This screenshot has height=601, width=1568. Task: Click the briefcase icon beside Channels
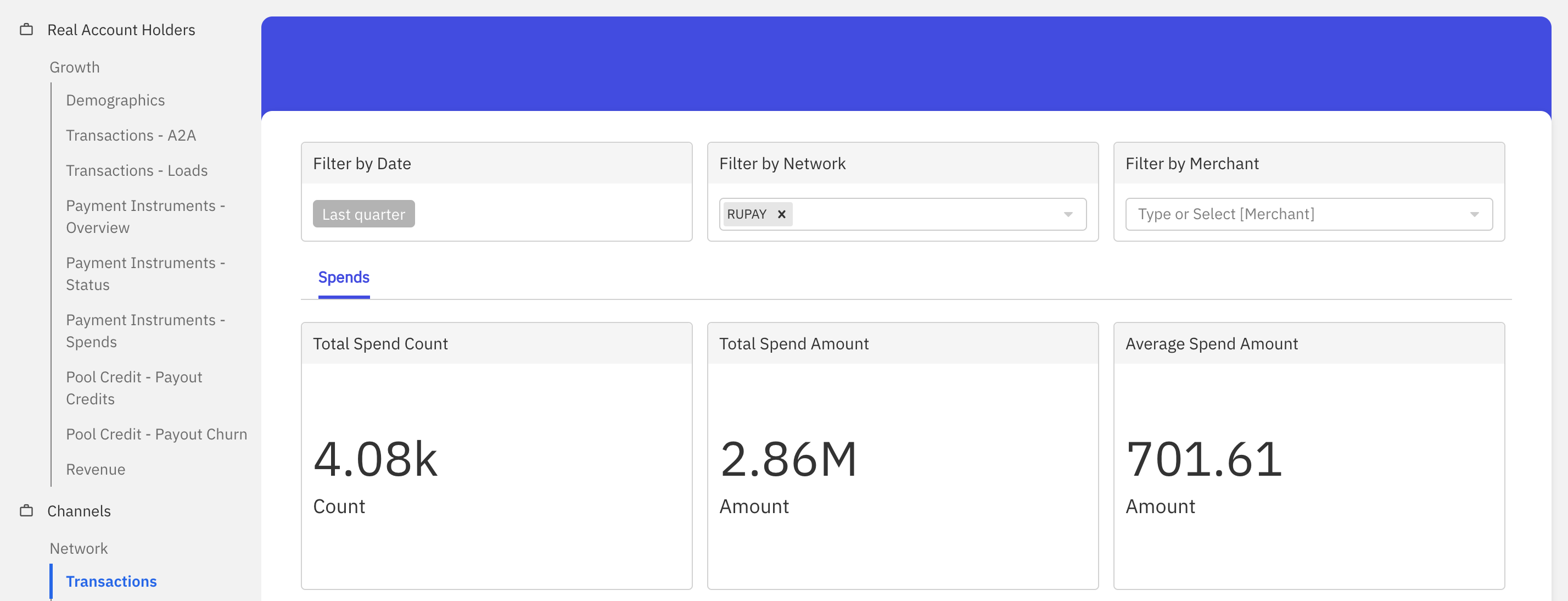coord(26,510)
